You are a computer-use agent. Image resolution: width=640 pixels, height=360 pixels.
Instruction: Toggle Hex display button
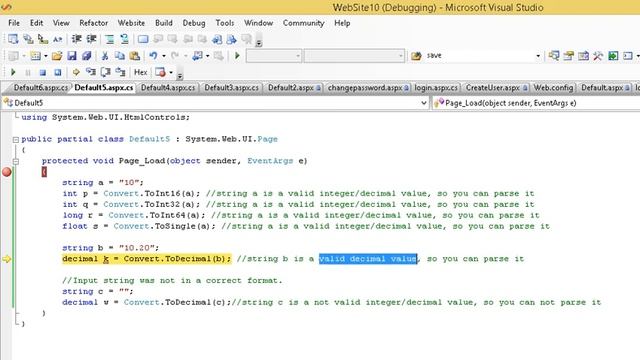140,73
